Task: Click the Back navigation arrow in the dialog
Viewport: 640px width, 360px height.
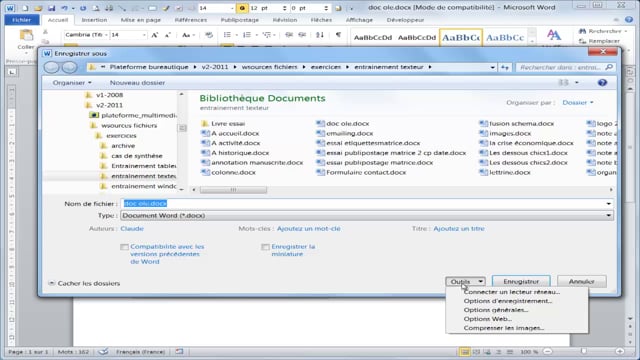Action: 51,67
